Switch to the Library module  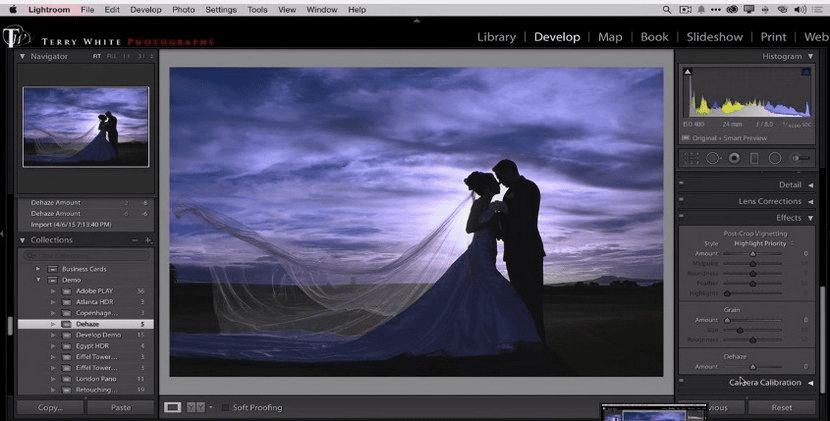point(496,37)
